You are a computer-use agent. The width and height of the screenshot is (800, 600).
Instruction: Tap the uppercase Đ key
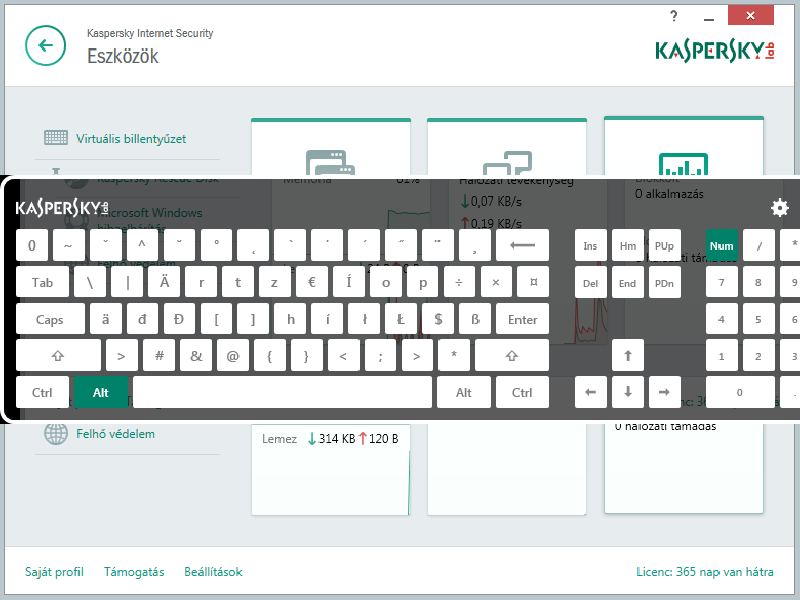tap(179, 319)
